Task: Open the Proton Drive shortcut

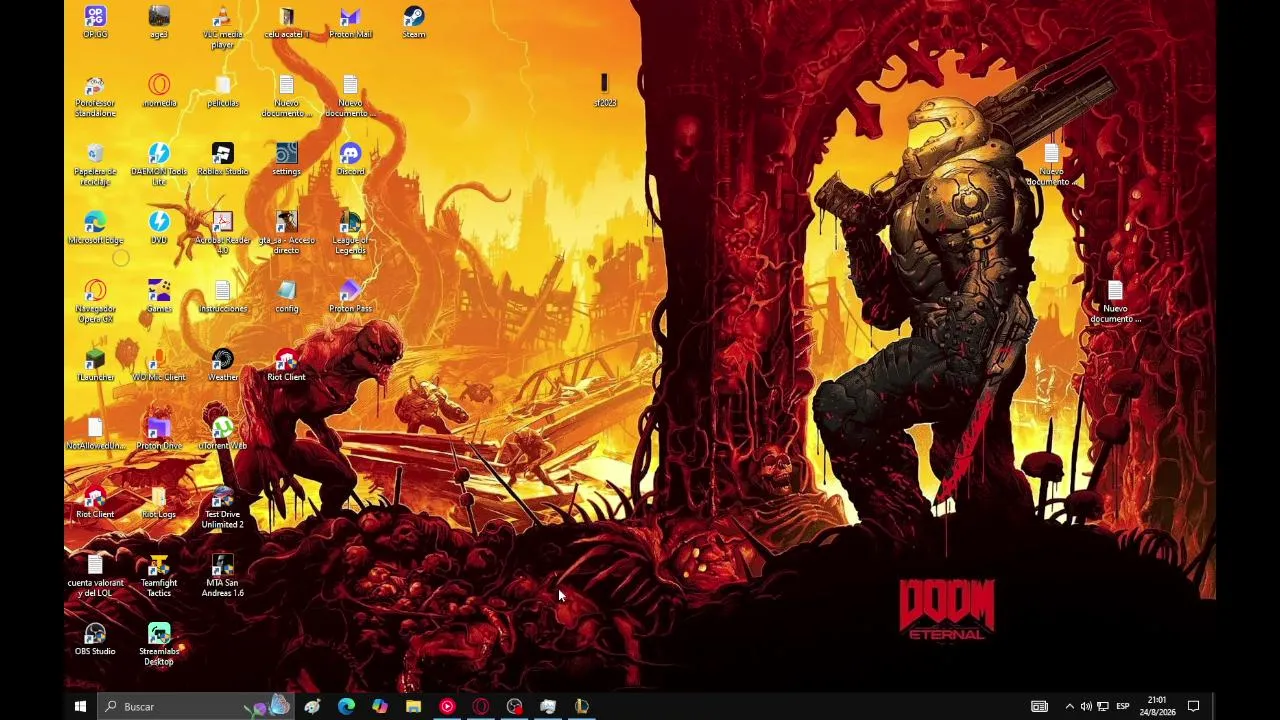Action: (159, 433)
